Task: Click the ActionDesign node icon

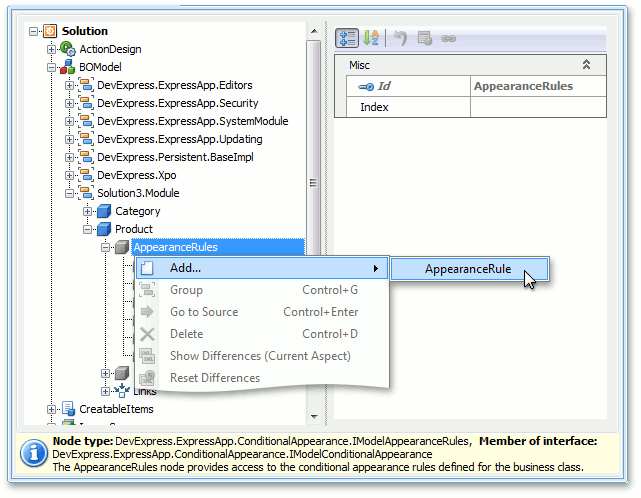Action: [x=67, y=49]
